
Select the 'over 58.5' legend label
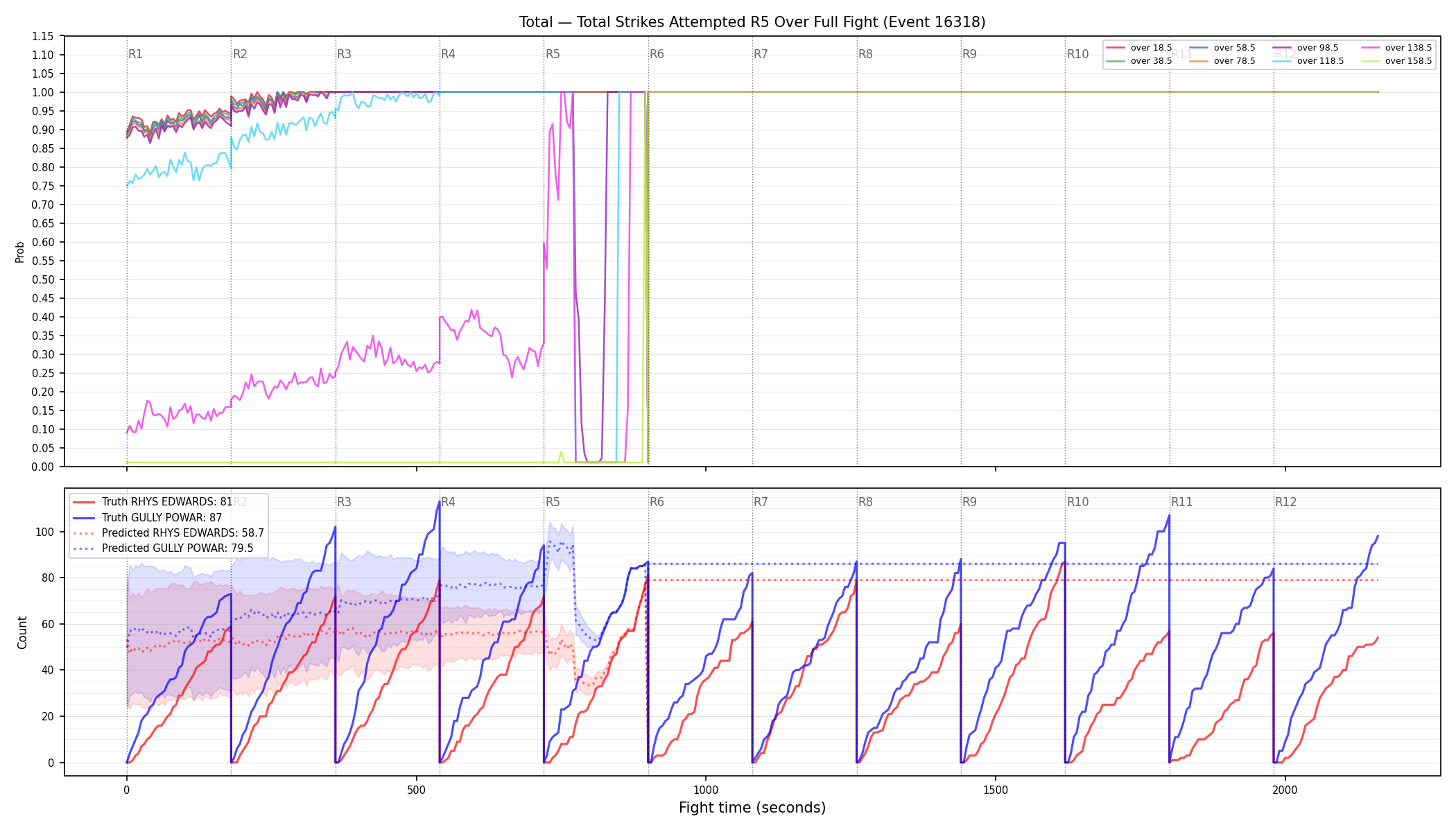pos(1234,48)
